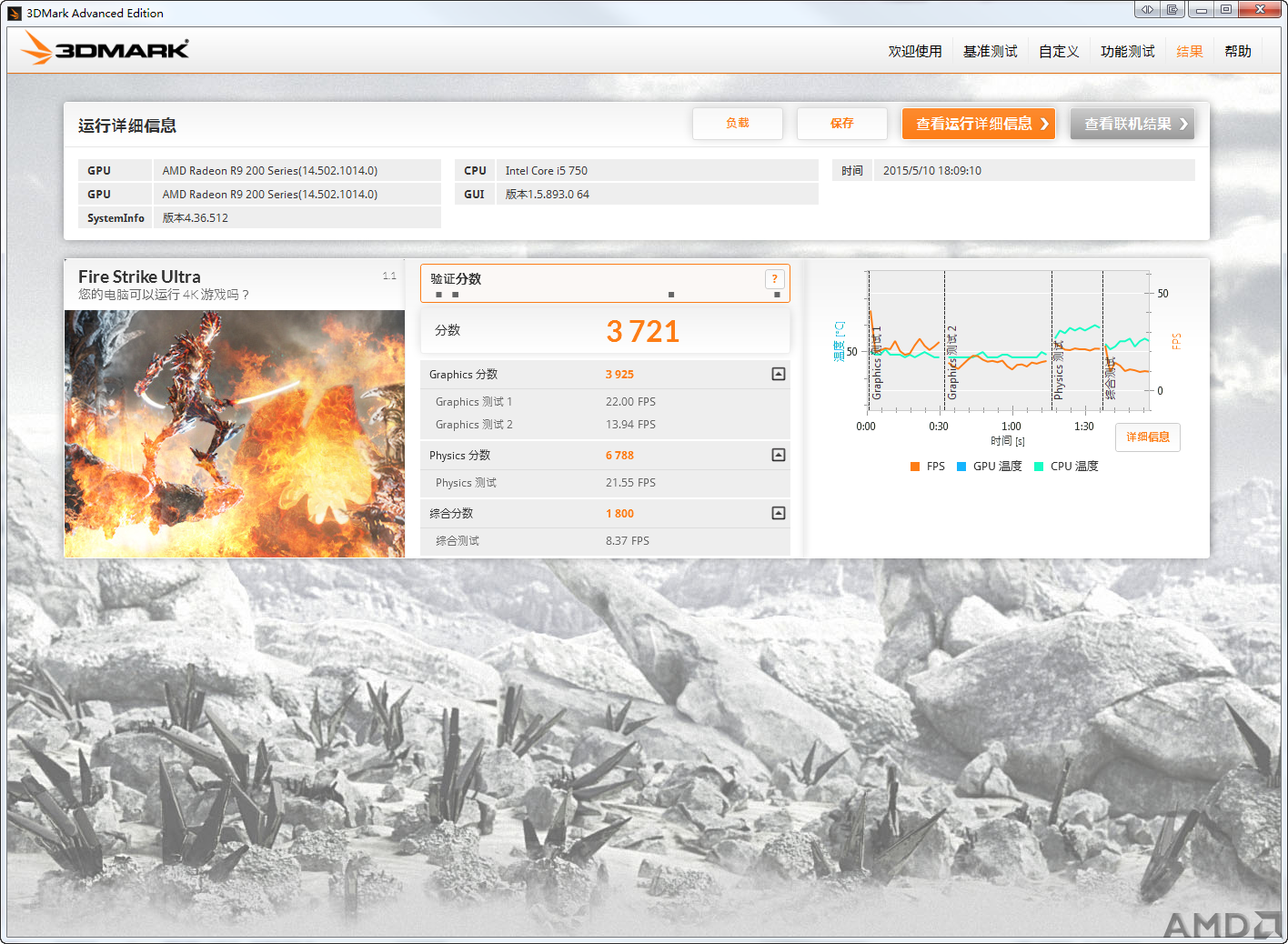Click the 验证分数 panel header
This screenshot has height=944, width=1288.
point(605,283)
